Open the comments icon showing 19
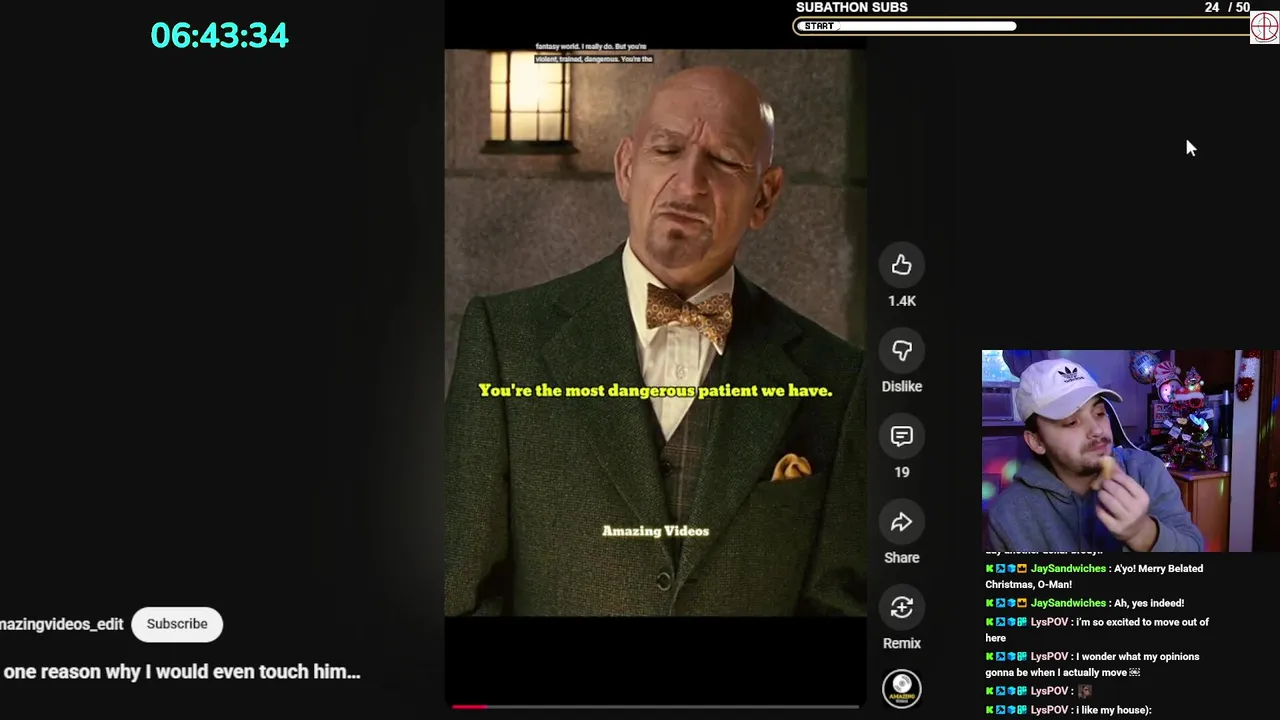 click(x=902, y=436)
